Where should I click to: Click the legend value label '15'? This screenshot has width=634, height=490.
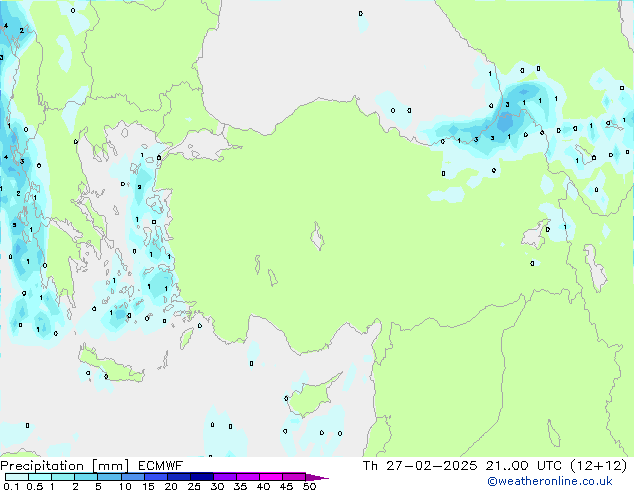(148, 486)
